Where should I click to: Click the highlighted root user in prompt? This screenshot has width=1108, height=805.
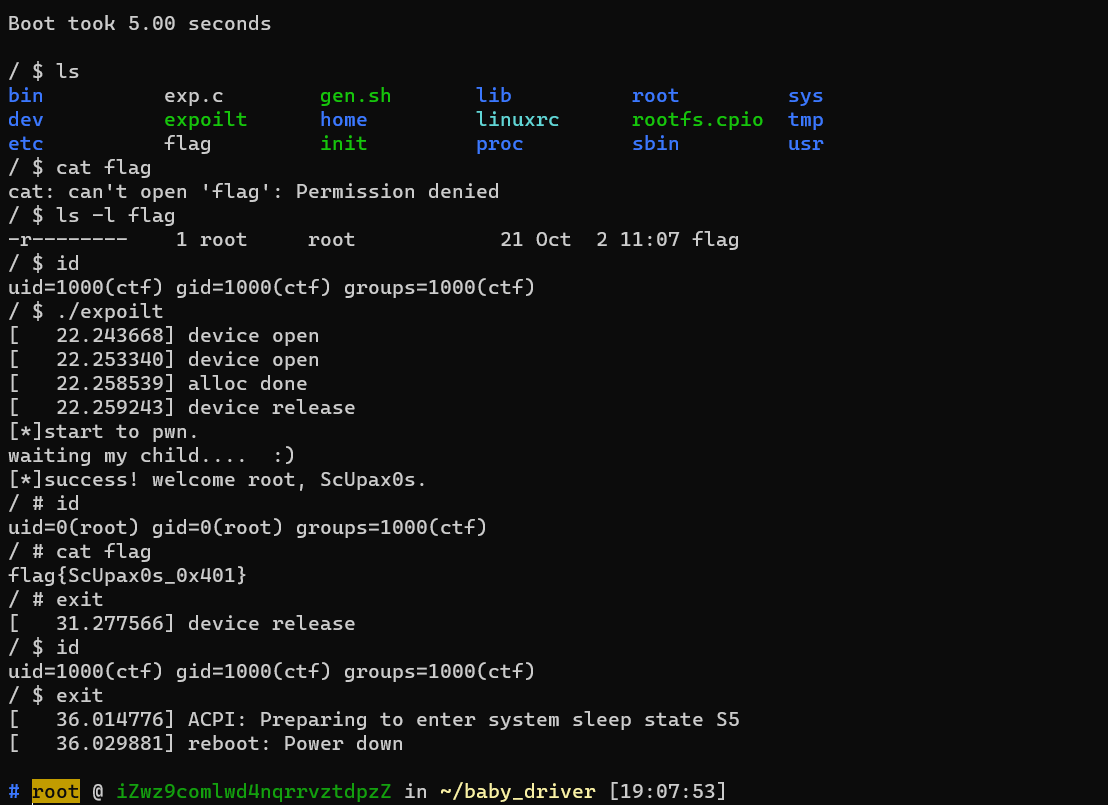[55, 792]
